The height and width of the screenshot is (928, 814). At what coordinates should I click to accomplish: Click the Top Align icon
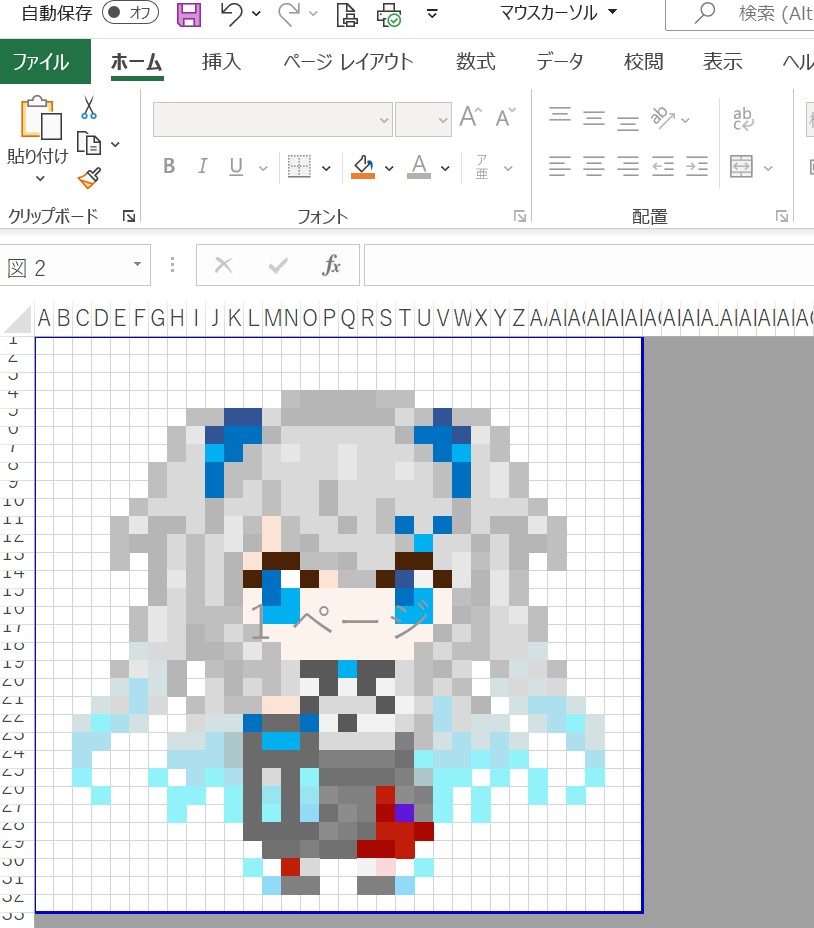tap(559, 115)
